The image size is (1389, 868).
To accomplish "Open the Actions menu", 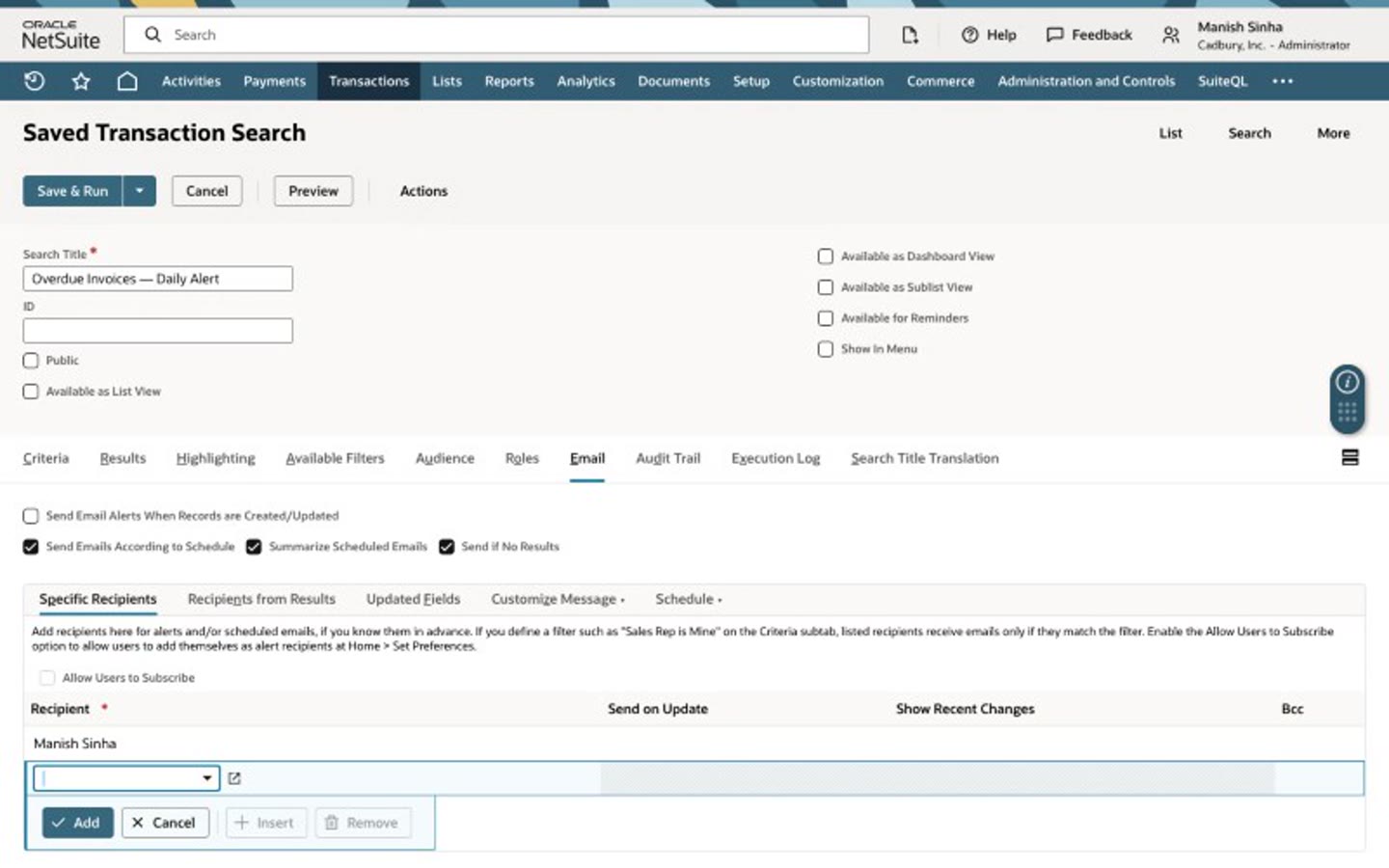I will [423, 191].
